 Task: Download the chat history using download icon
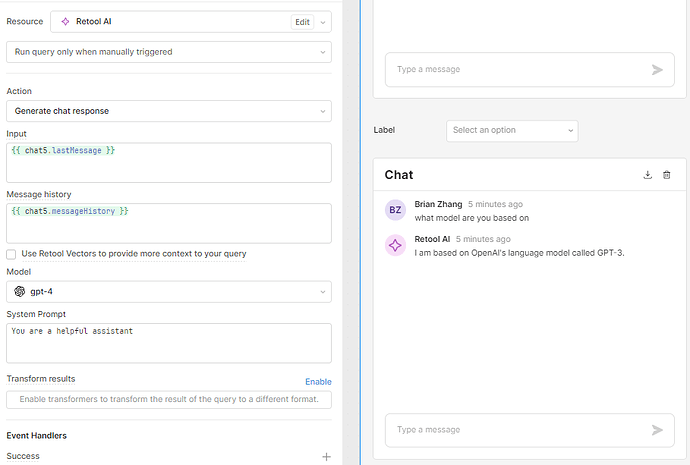[x=647, y=175]
